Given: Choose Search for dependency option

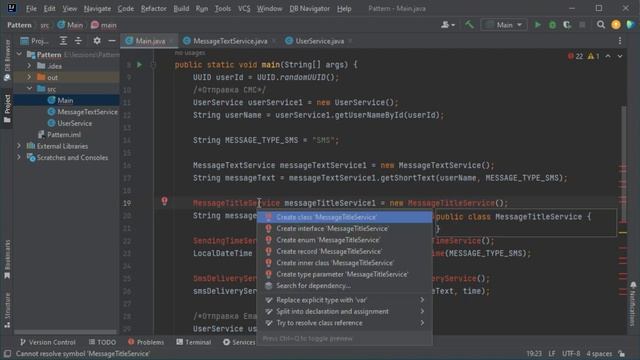Looking at the screenshot, I should (345, 286).
